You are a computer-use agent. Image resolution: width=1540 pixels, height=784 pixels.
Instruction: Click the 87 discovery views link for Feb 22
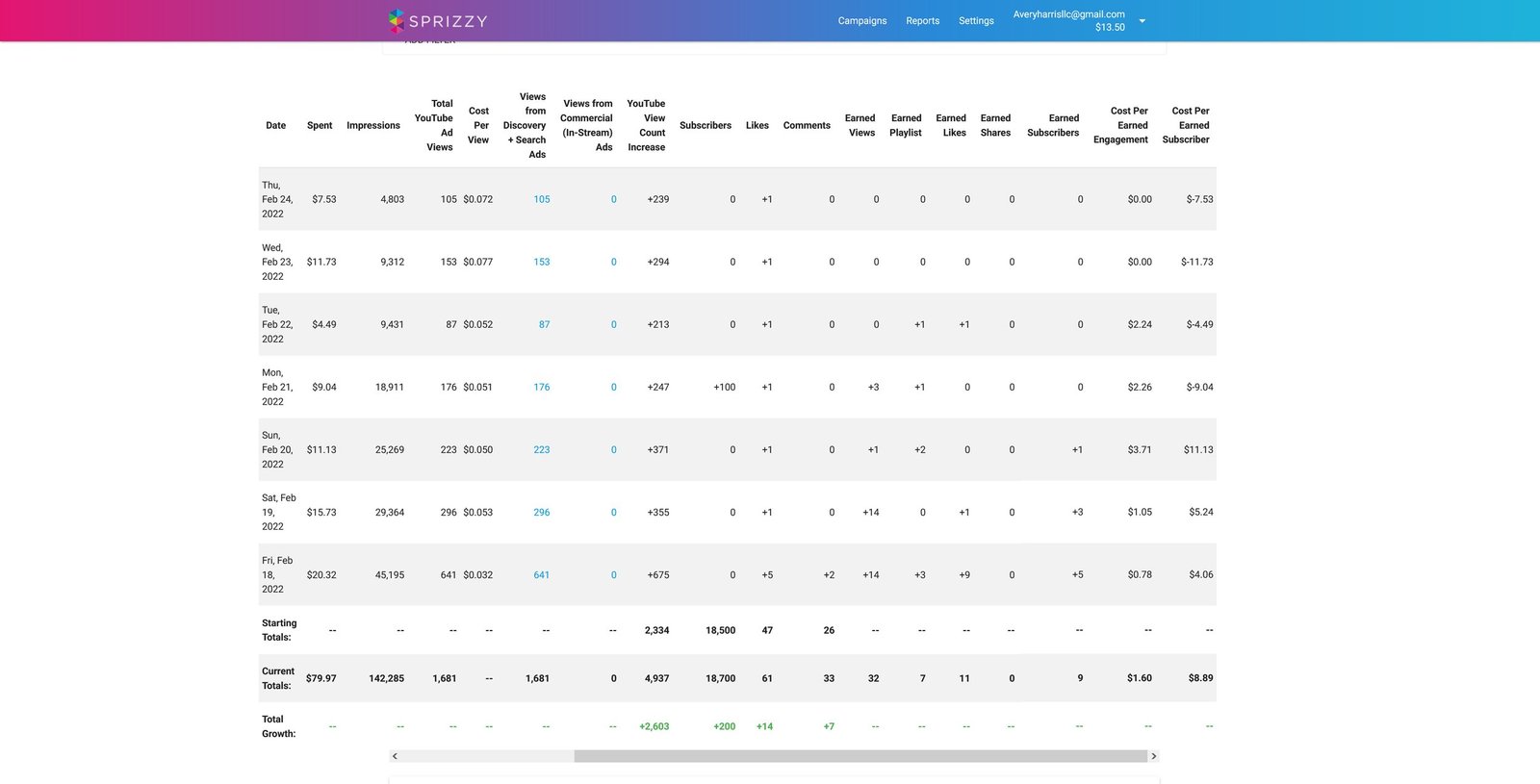click(x=544, y=324)
